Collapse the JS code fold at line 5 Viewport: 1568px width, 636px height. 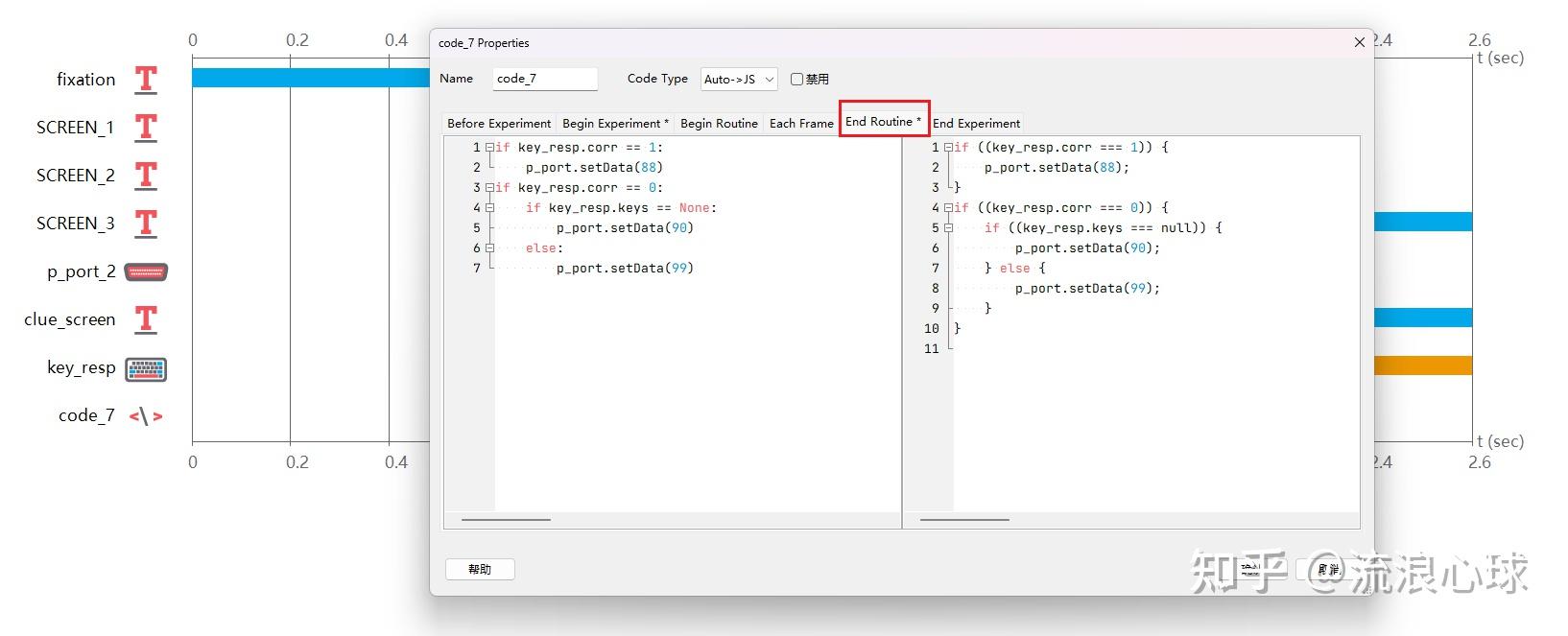coord(948,228)
